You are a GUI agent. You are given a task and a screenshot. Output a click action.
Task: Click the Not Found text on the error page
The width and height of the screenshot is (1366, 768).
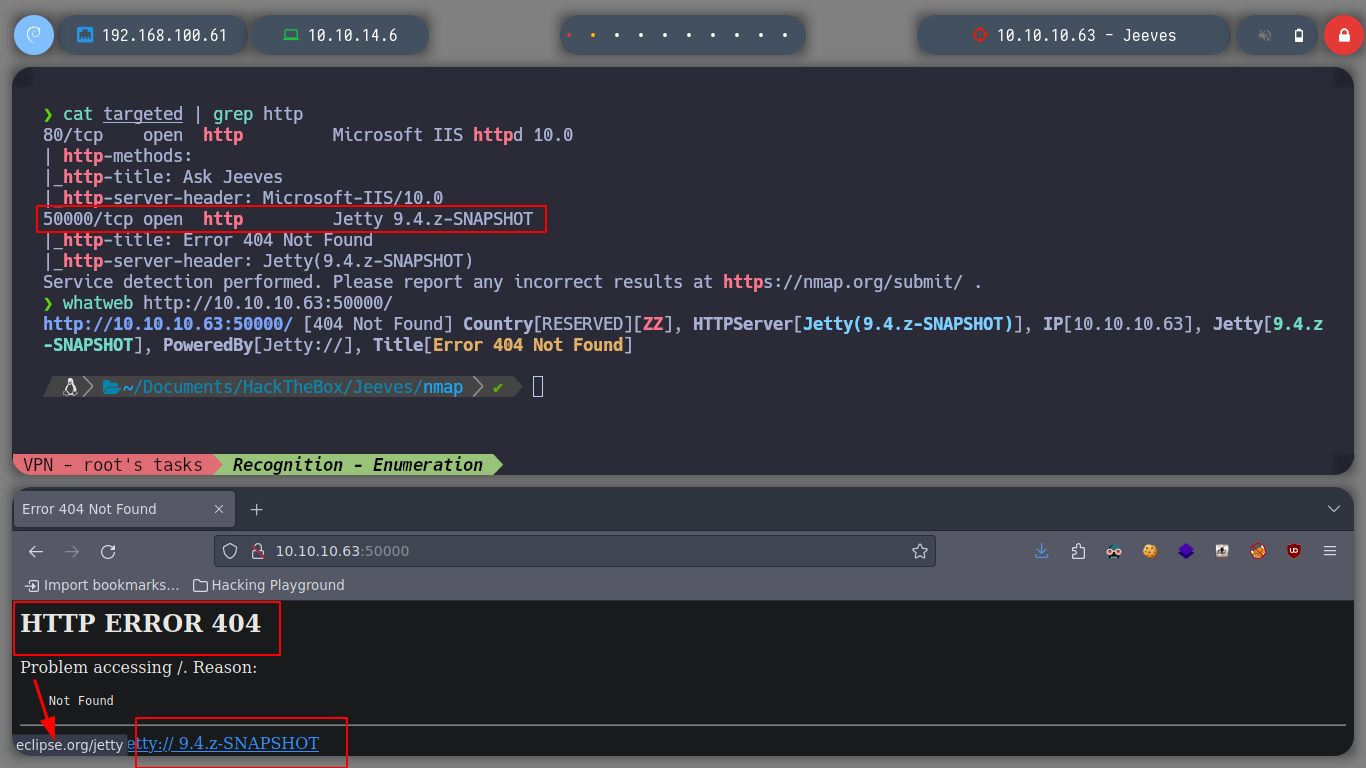[81, 701]
